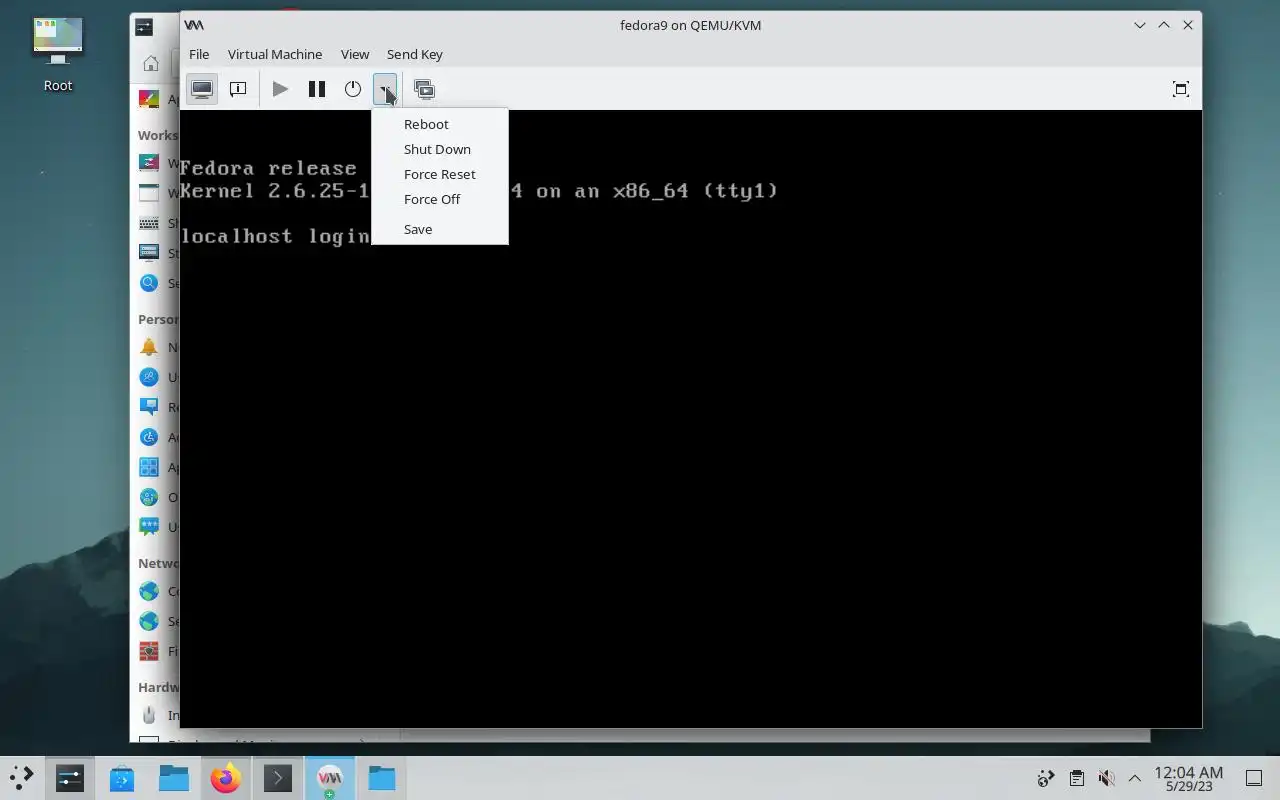Screen dimensions: 1280x800
Task: Open Accessibility icon in System Settings
Action: point(149,437)
